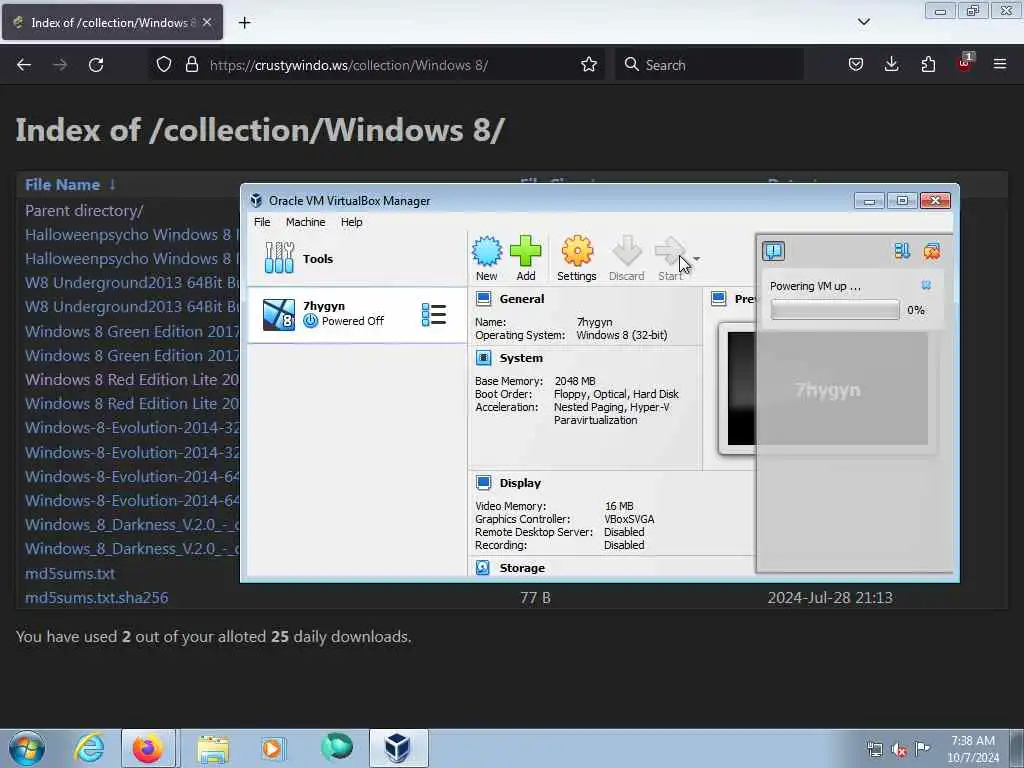This screenshot has width=1024, height=768.
Task: Open the 7hygyn VM hamburger menu icon
Action: (x=434, y=315)
